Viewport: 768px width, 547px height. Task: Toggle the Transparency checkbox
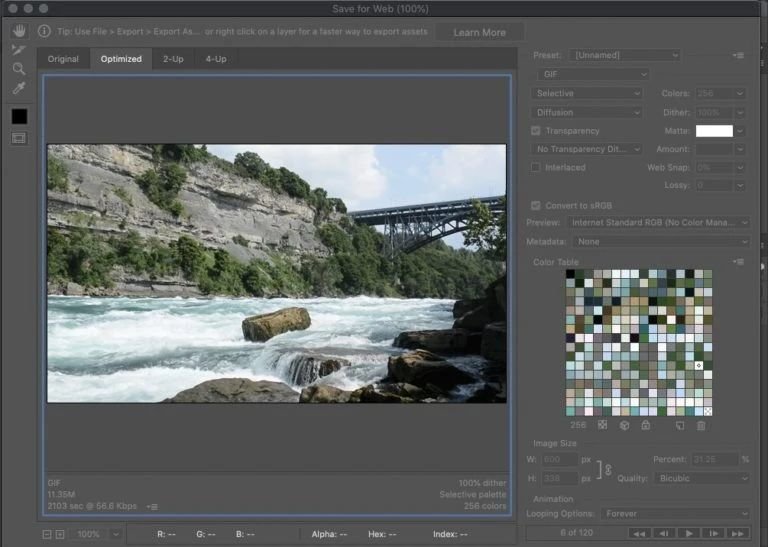536,131
